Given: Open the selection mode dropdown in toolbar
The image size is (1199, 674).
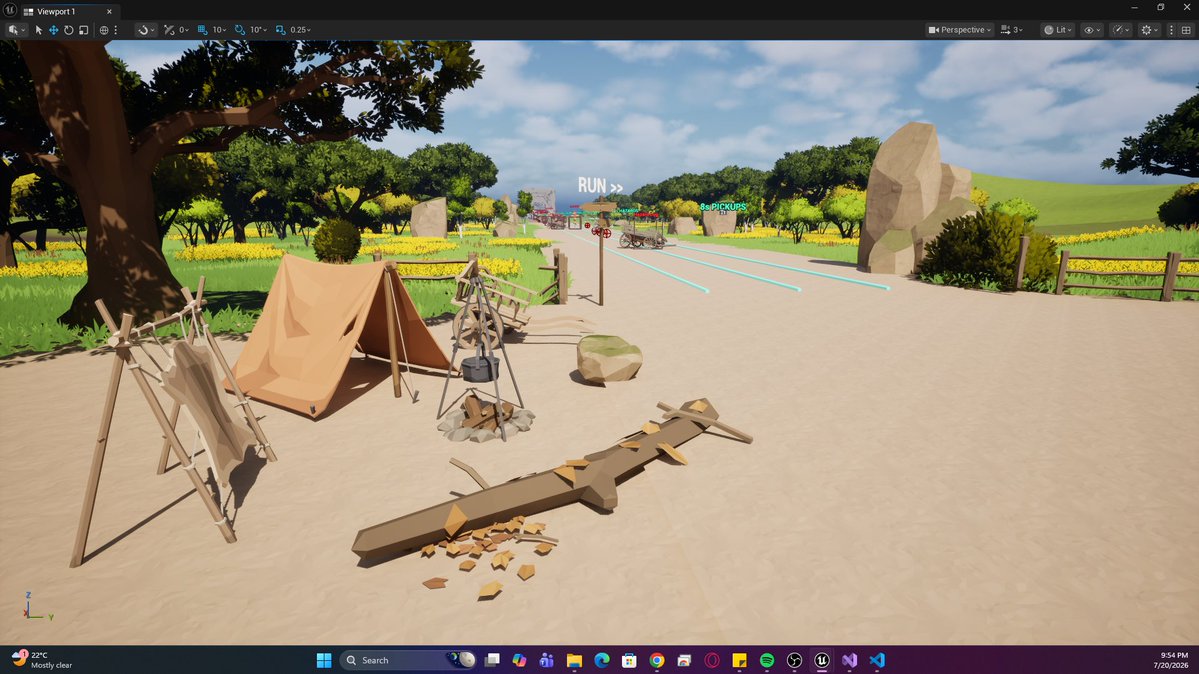Looking at the screenshot, I should click(16, 30).
